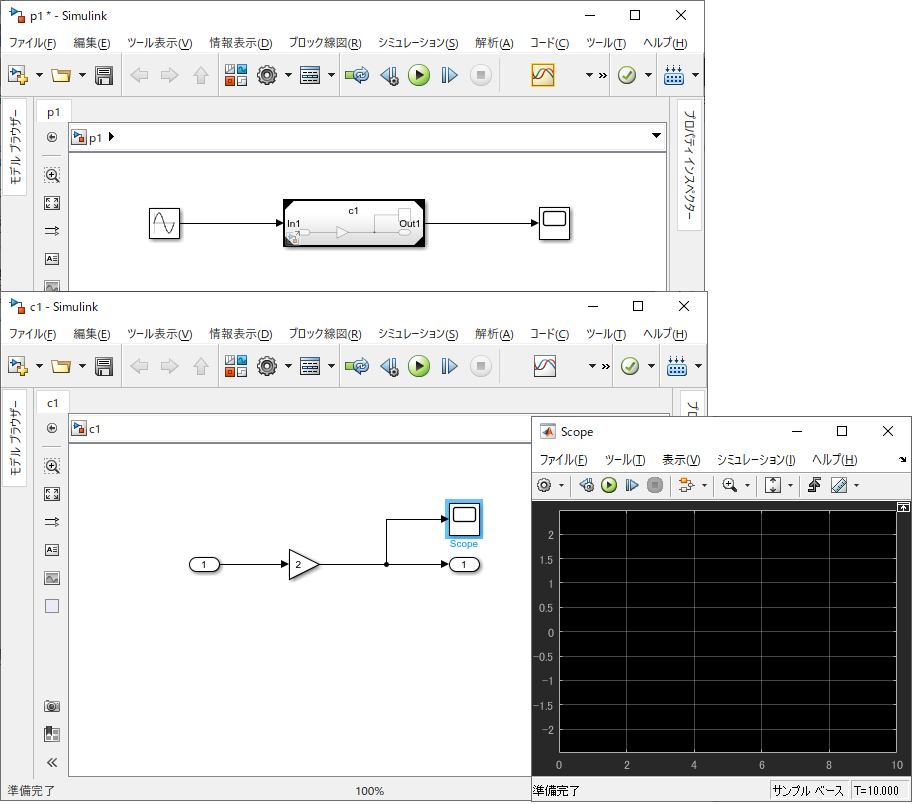
Task: Open 情報表示 menu in c1 window
Action: coord(241,334)
